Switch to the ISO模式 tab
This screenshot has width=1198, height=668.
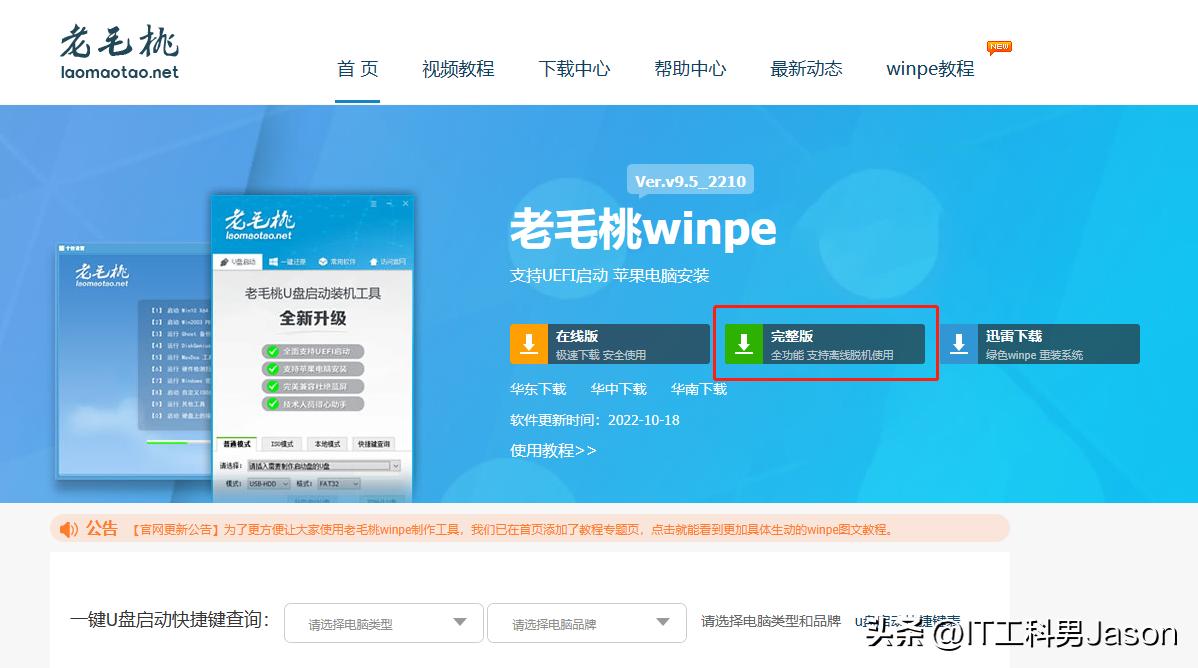click(281, 444)
